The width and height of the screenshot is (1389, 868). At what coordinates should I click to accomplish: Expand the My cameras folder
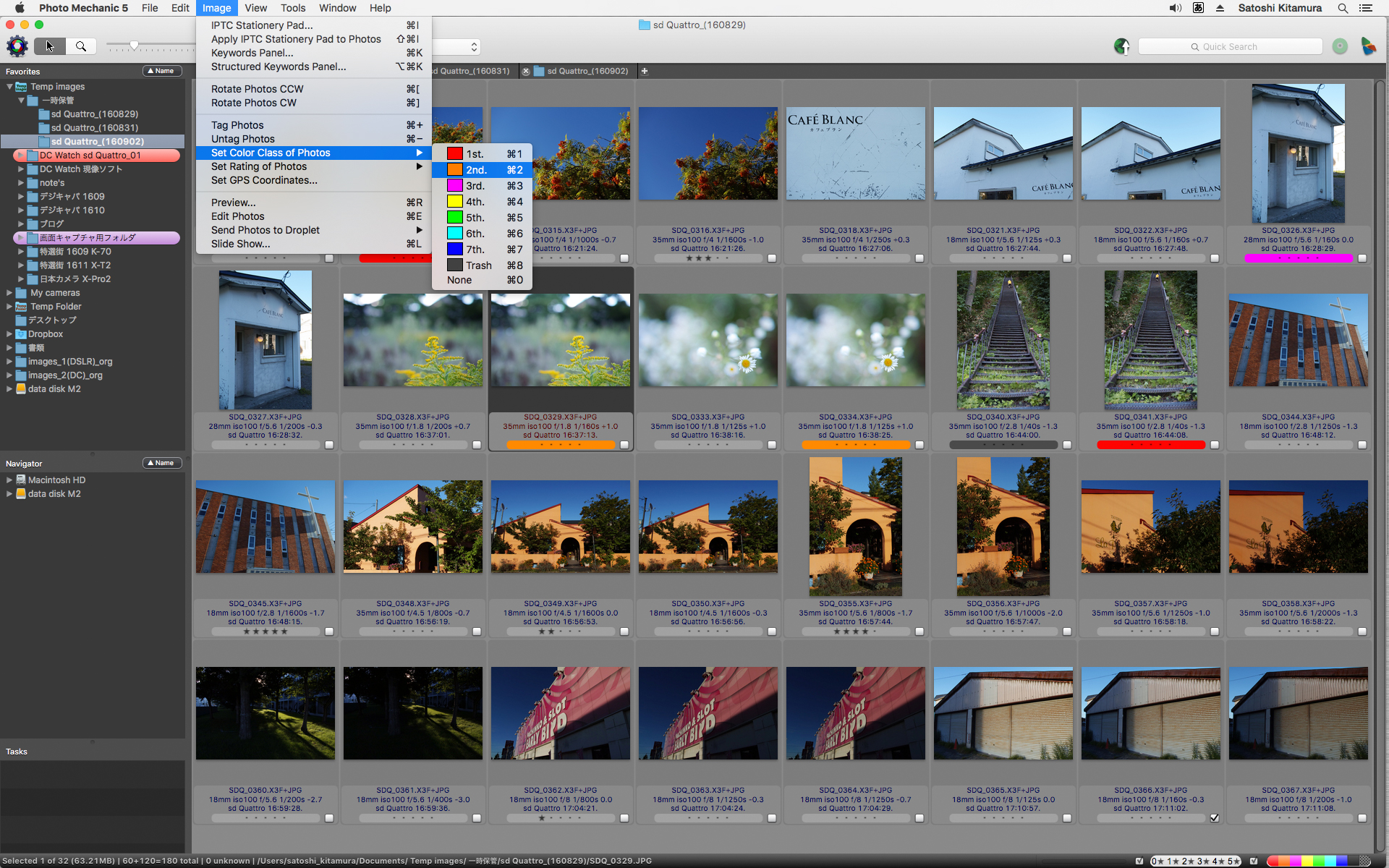9,293
